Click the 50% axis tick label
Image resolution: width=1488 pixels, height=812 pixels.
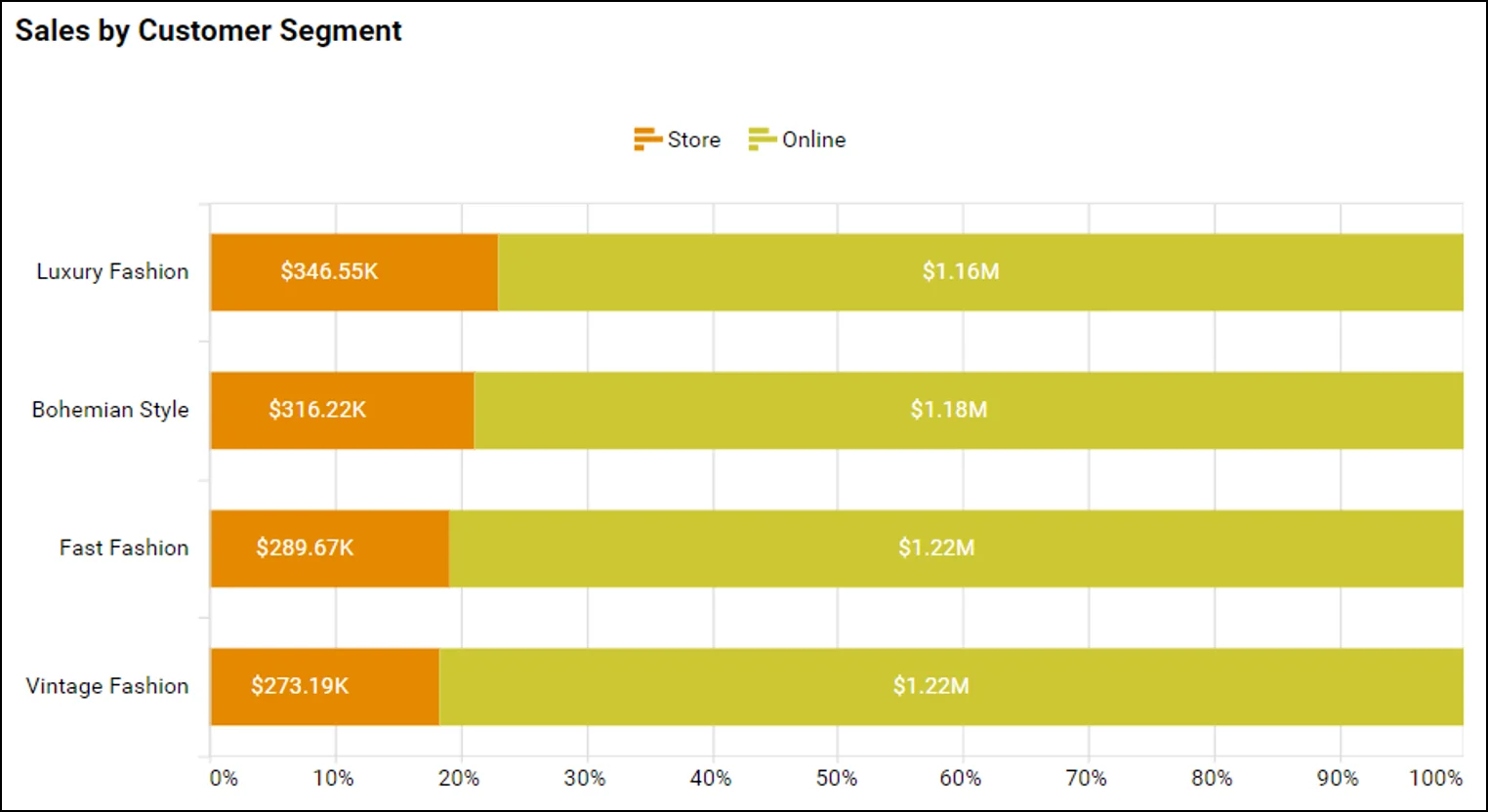[836, 778]
